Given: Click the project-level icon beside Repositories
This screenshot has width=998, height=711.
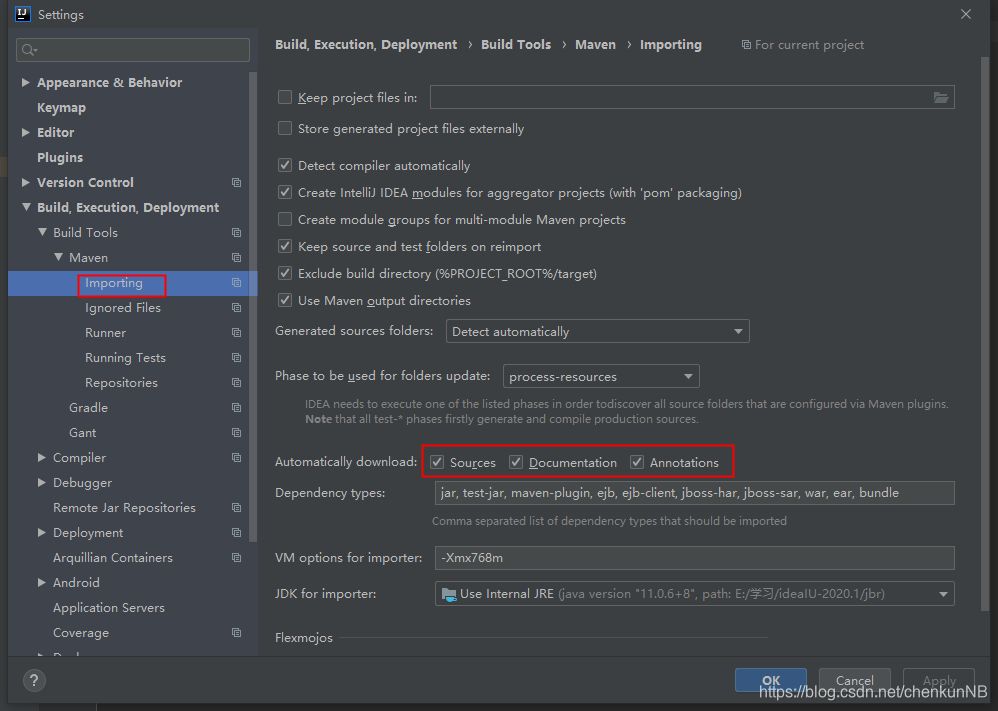Looking at the screenshot, I should [x=237, y=383].
